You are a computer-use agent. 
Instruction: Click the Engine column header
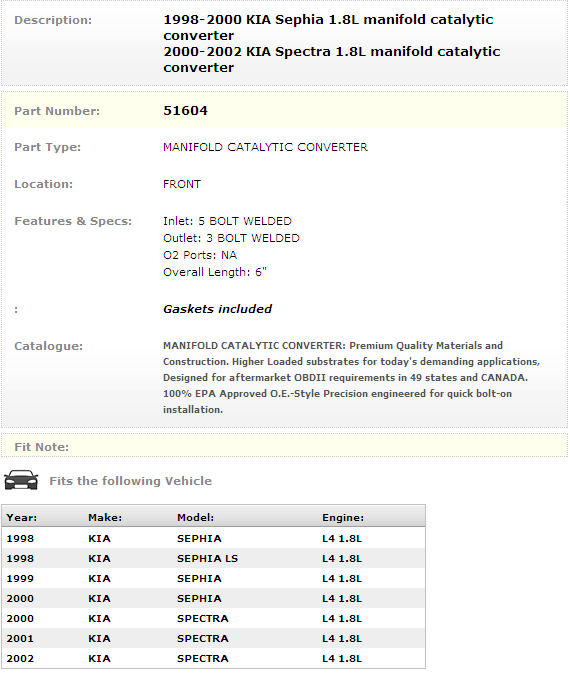pos(343,518)
